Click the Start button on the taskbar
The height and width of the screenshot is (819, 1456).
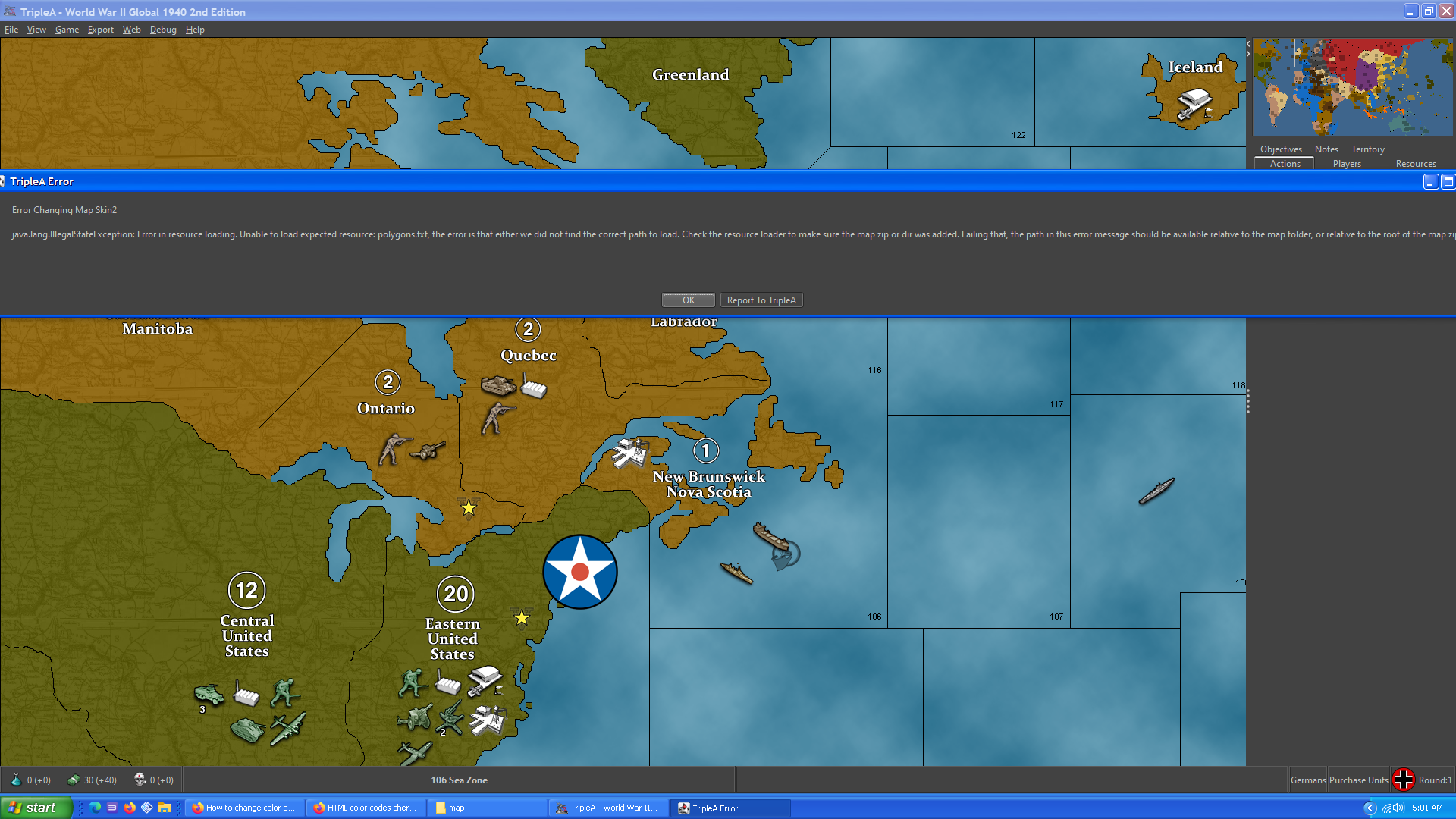[36, 808]
